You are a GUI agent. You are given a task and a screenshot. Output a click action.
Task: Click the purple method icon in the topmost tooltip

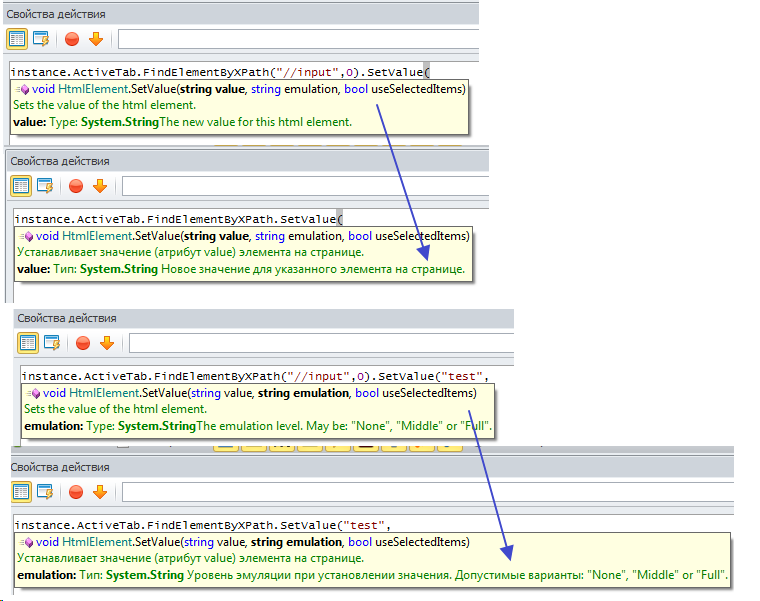coord(23,89)
